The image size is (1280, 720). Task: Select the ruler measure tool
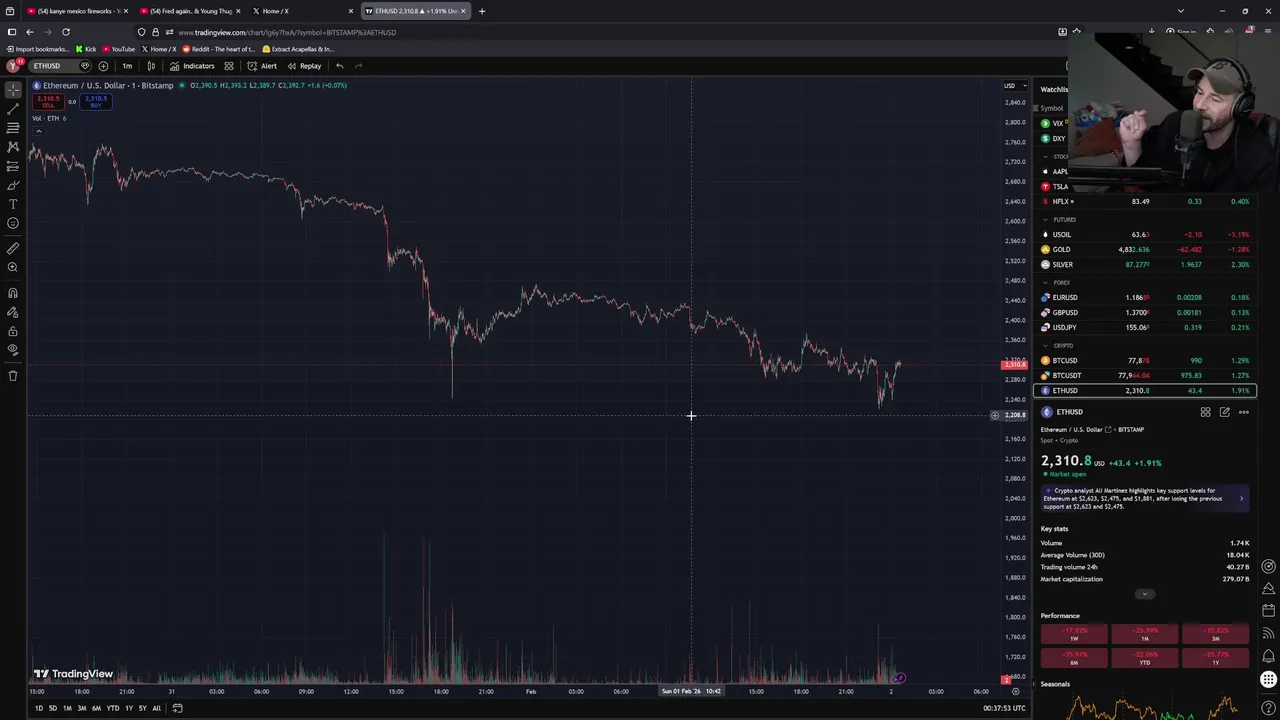coord(13,248)
